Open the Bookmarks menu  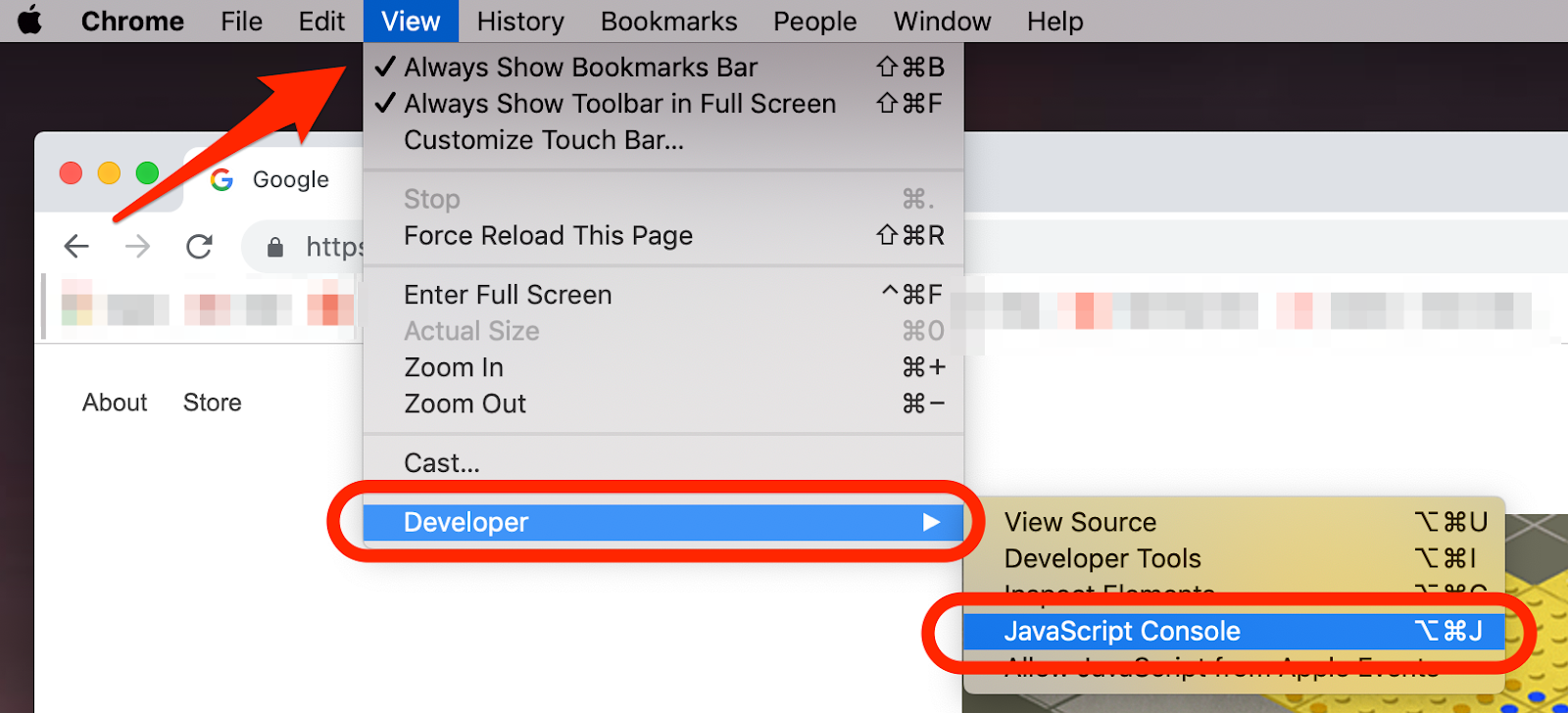pos(669,21)
